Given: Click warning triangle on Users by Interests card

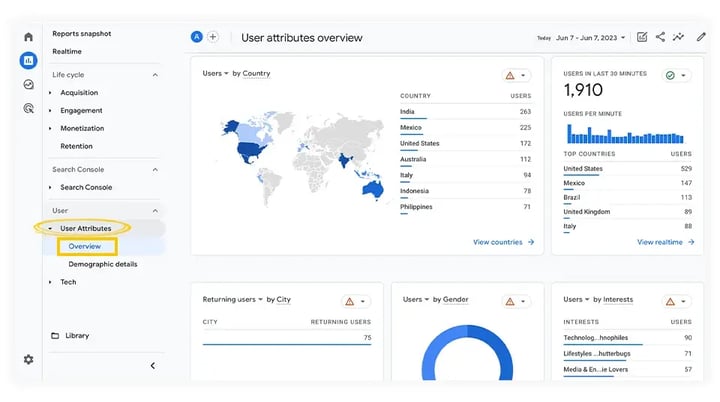Looking at the screenshot, I should point(670,301).
